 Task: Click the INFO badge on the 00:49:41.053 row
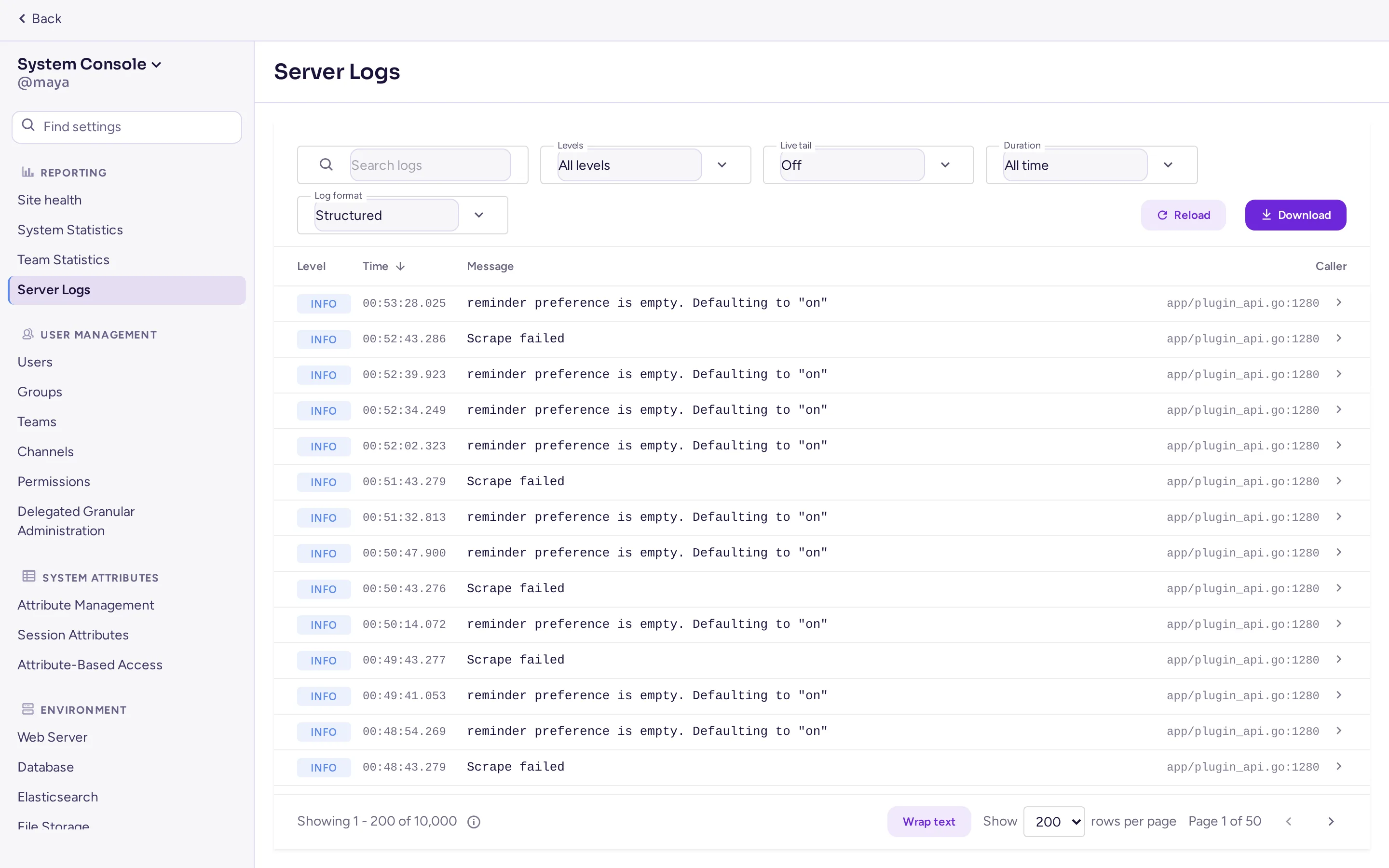click(x=324, y=696)
